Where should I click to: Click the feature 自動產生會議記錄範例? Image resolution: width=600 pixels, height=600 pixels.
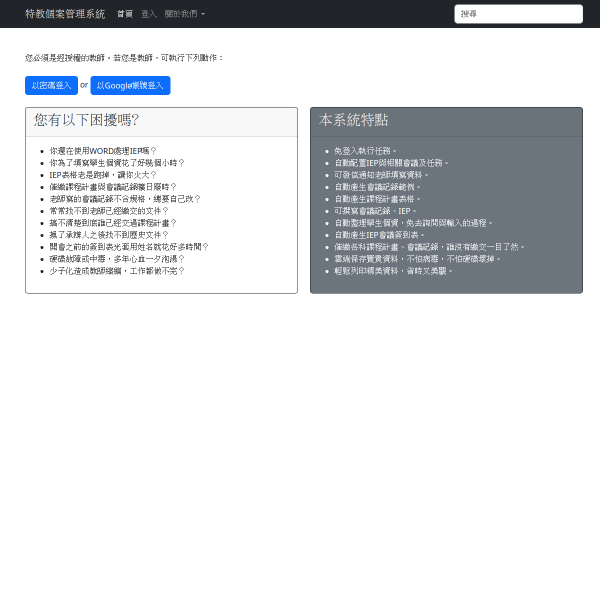click(377, 187)
